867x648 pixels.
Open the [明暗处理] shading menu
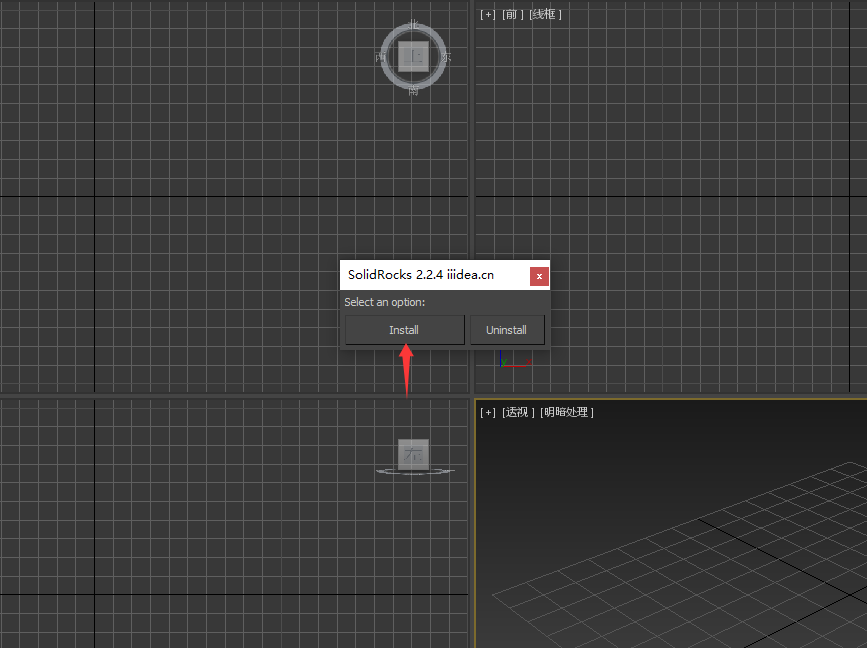[566, 412]
